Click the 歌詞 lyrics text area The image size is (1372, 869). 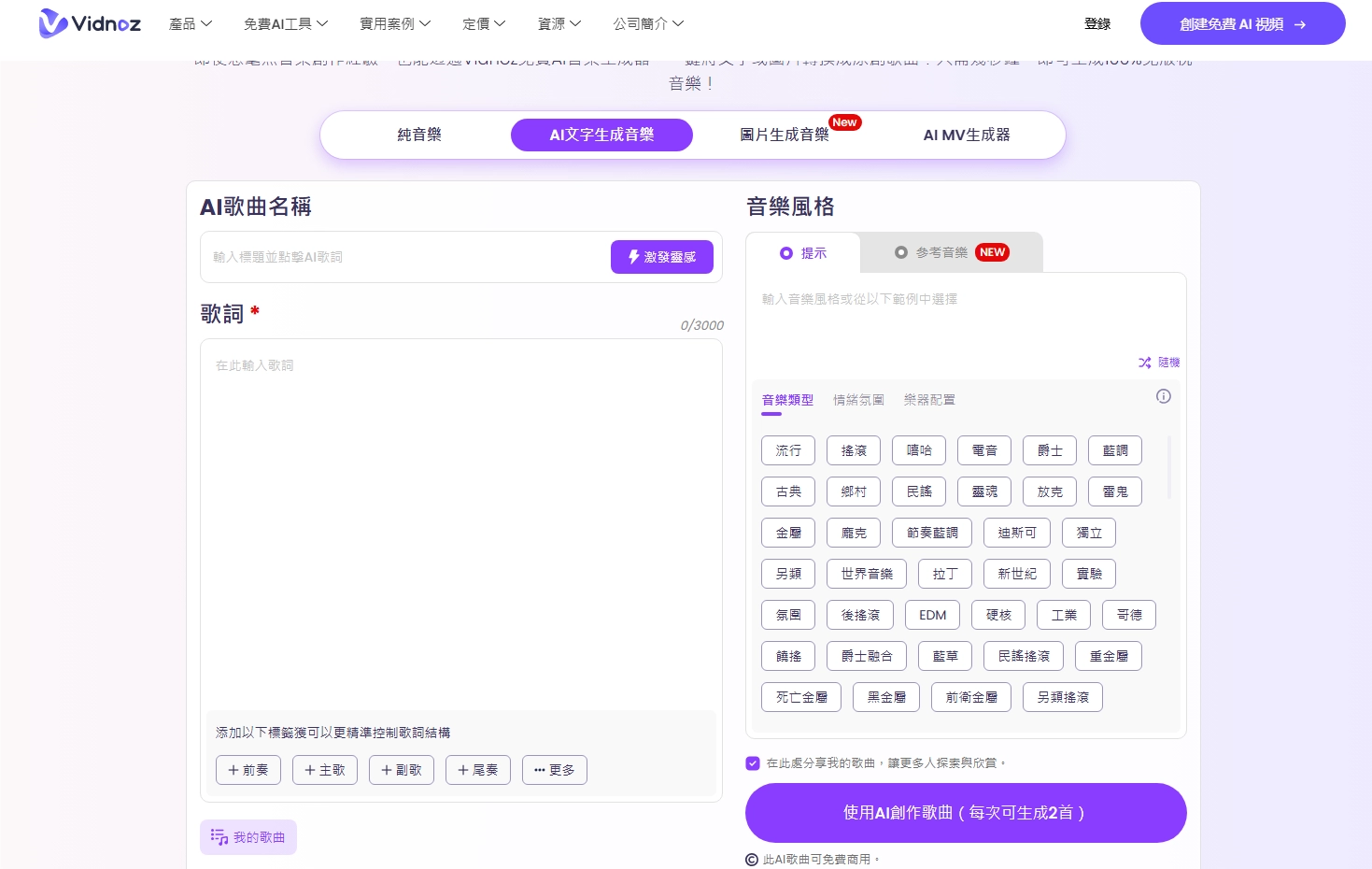pyautogui.click(x=460, y=523)
